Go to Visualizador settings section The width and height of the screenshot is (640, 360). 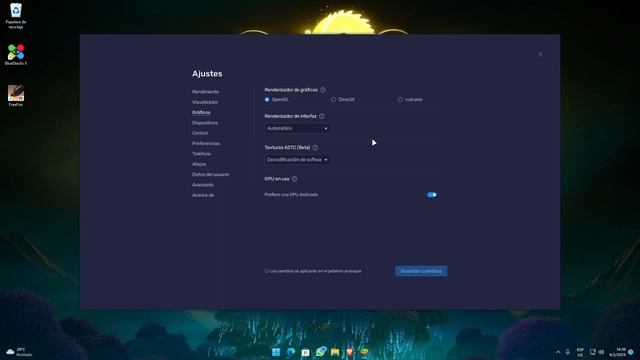(x=205, y=102)
